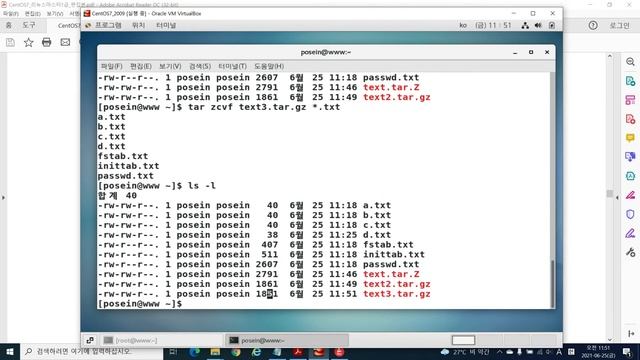Viewport: 640px width, 360px height.
Task: Switch to Acrobat's 홈 tab
Action: [9, 25]
